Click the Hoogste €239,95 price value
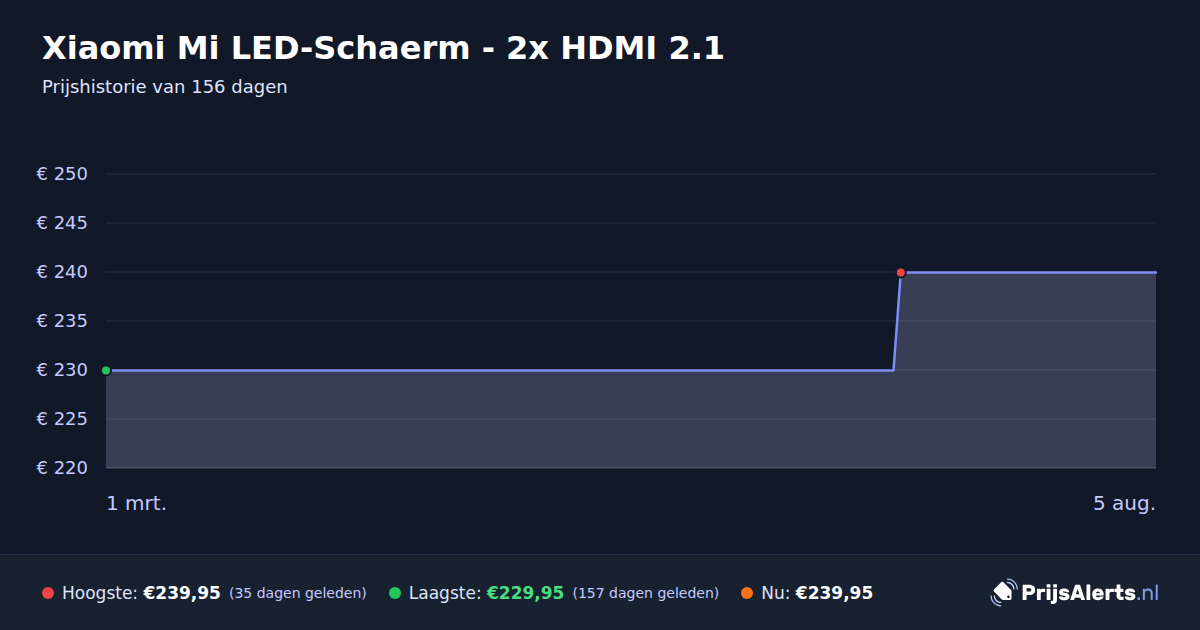1200x630 pixels. (182, 593)
